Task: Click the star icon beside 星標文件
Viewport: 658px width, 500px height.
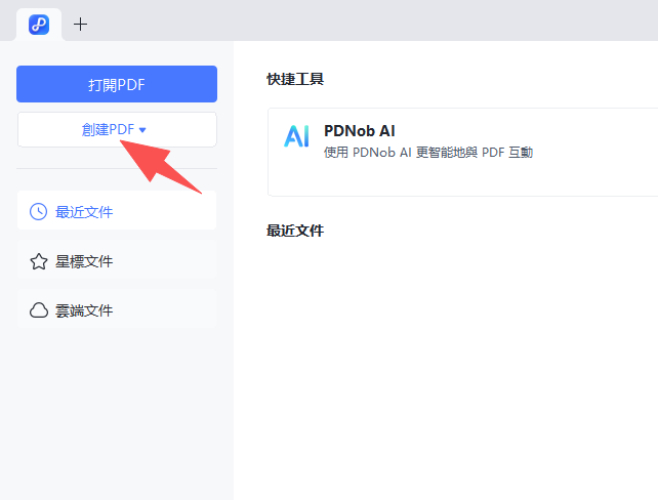Action: pos(39,261)
